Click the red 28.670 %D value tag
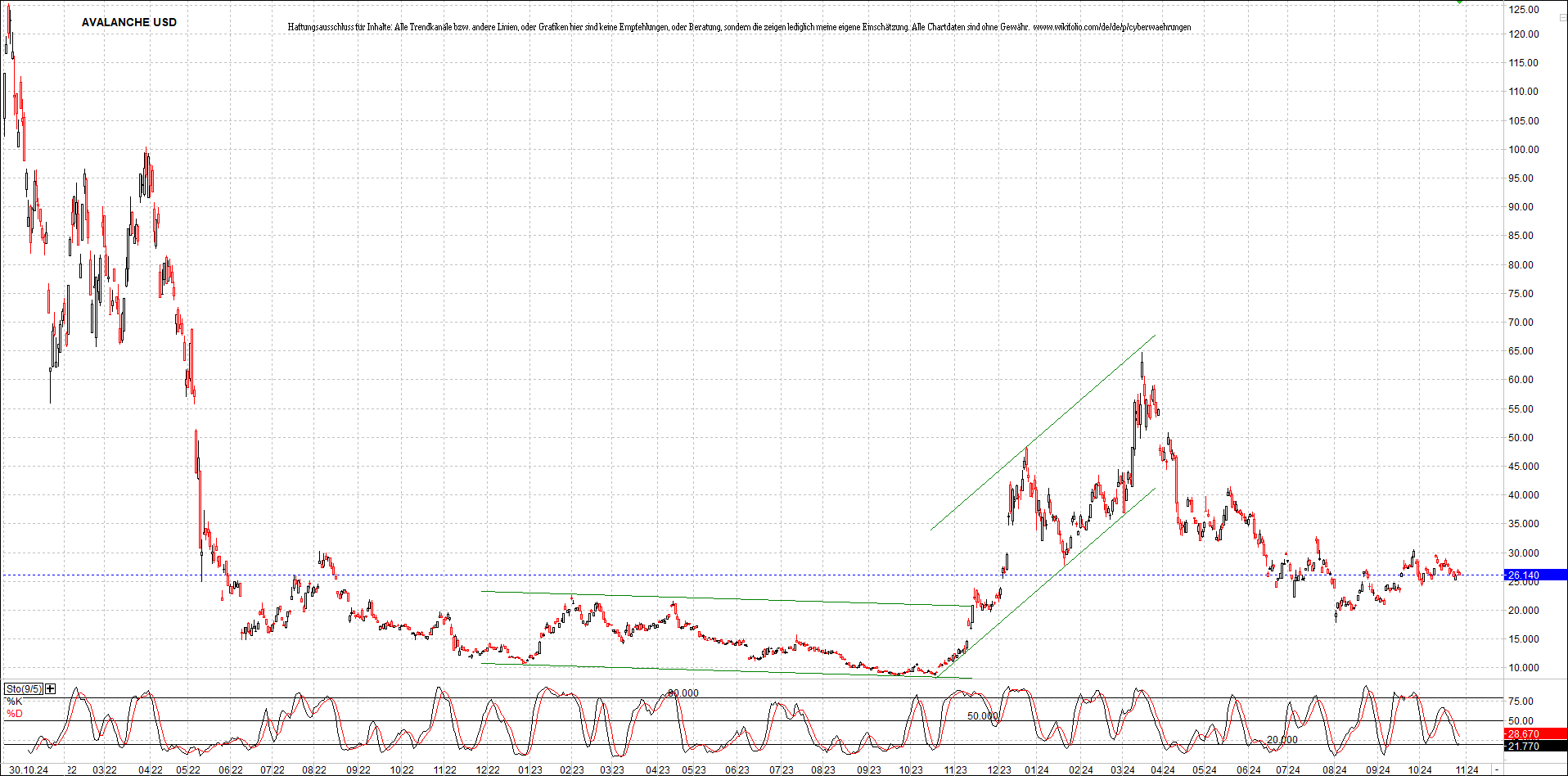Screen dimensions: 1568x776 click(1536, 734)
